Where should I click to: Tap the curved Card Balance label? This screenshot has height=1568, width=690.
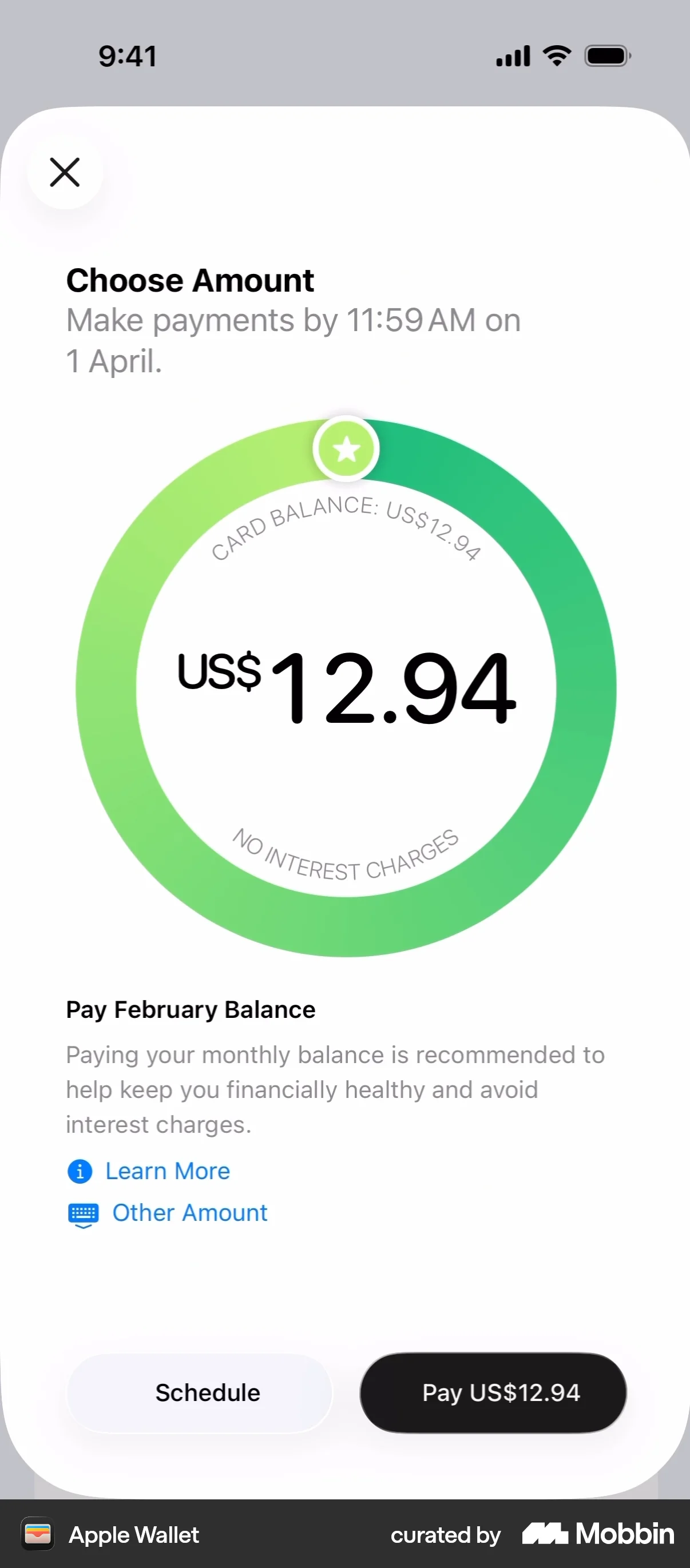346,523
